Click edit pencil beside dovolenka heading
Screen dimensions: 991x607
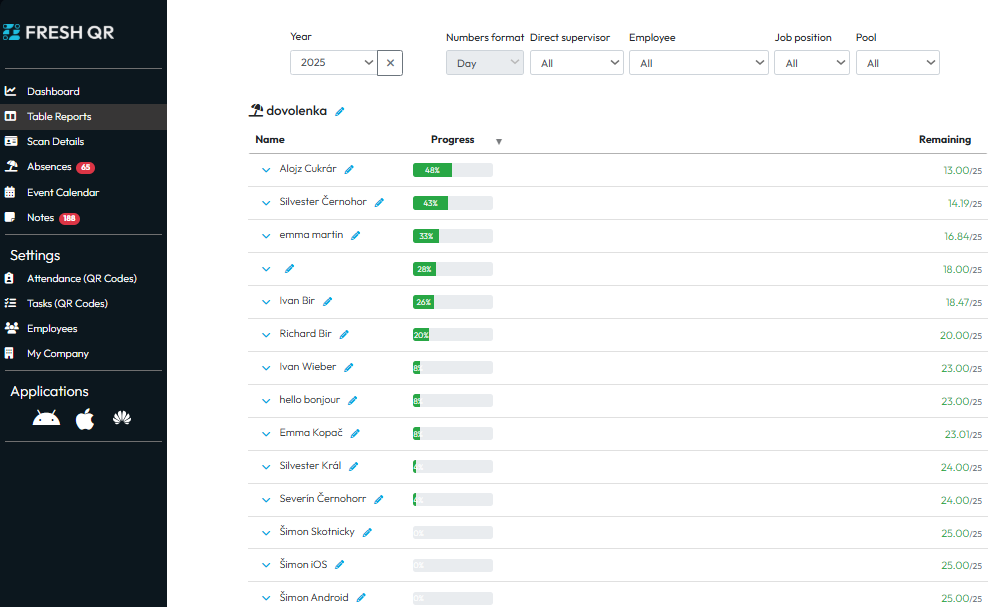(x=340, y=112)
